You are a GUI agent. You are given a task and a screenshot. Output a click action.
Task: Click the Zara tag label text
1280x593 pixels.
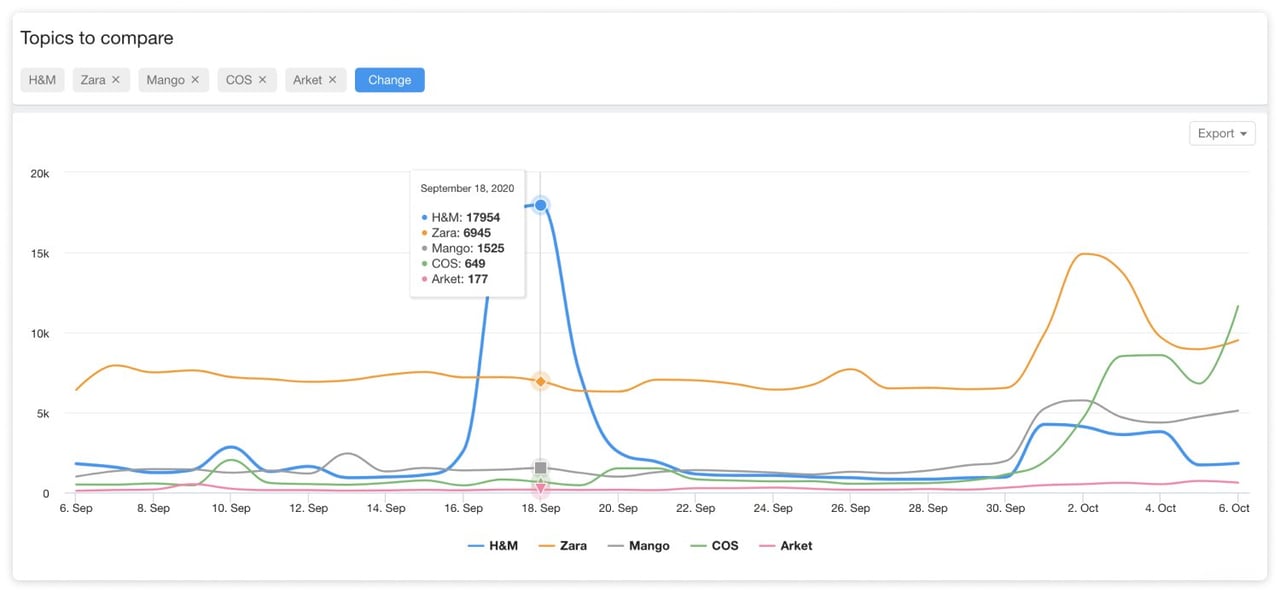coord(93,80)
